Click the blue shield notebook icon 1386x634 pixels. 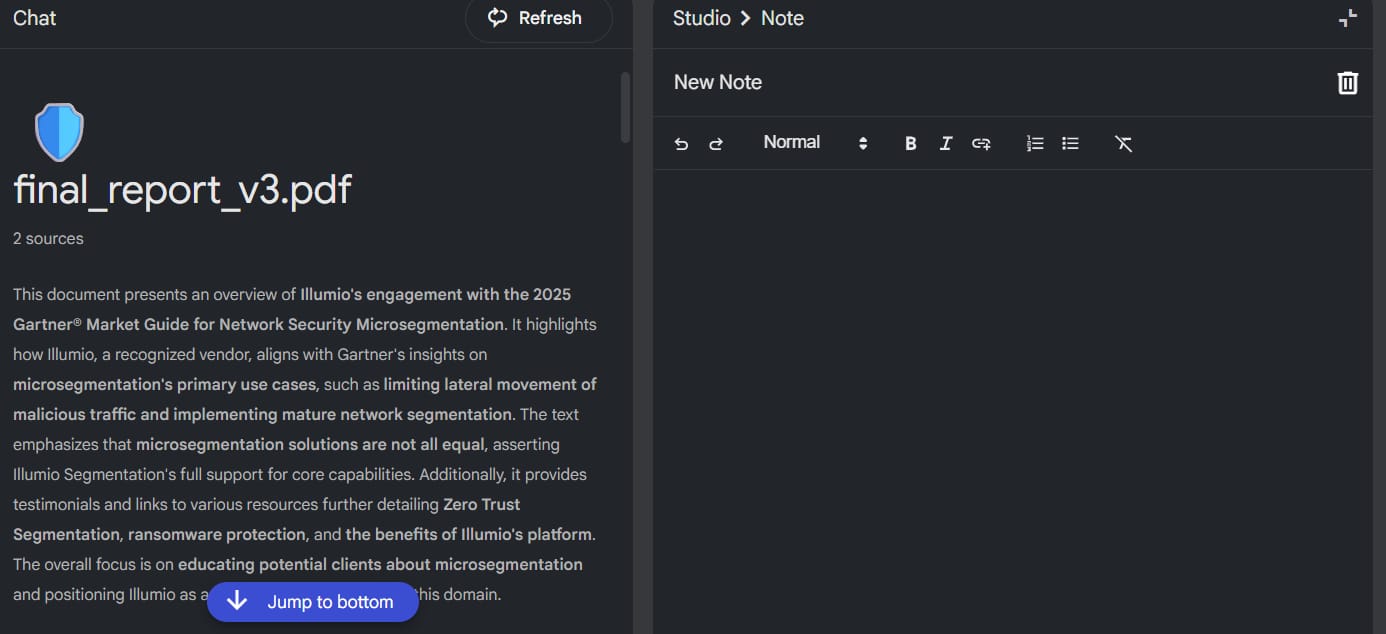pos(59,132)
